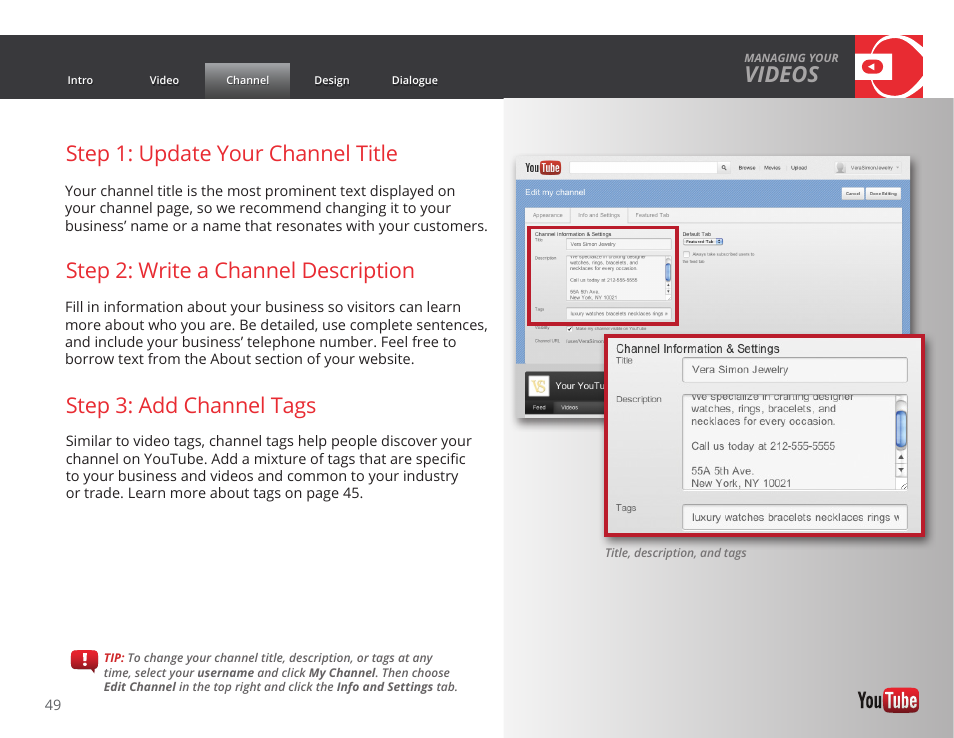Click the scroll up arrow in enlarged Description box
The height and width of the screenshot is (738, 954).
(x=901, y=456)
